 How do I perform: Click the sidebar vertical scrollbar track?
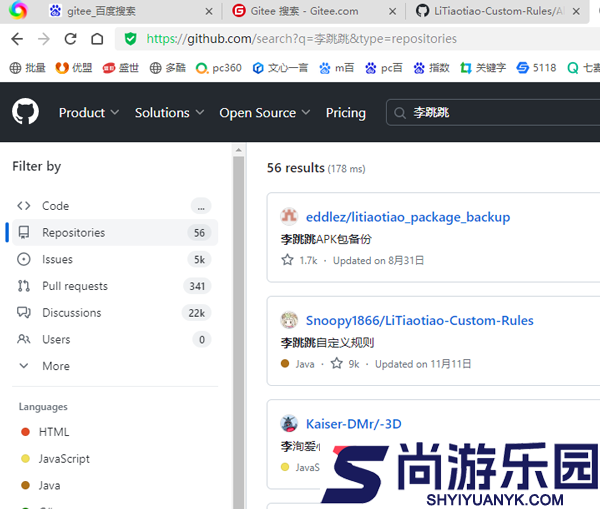coord(239,332)
